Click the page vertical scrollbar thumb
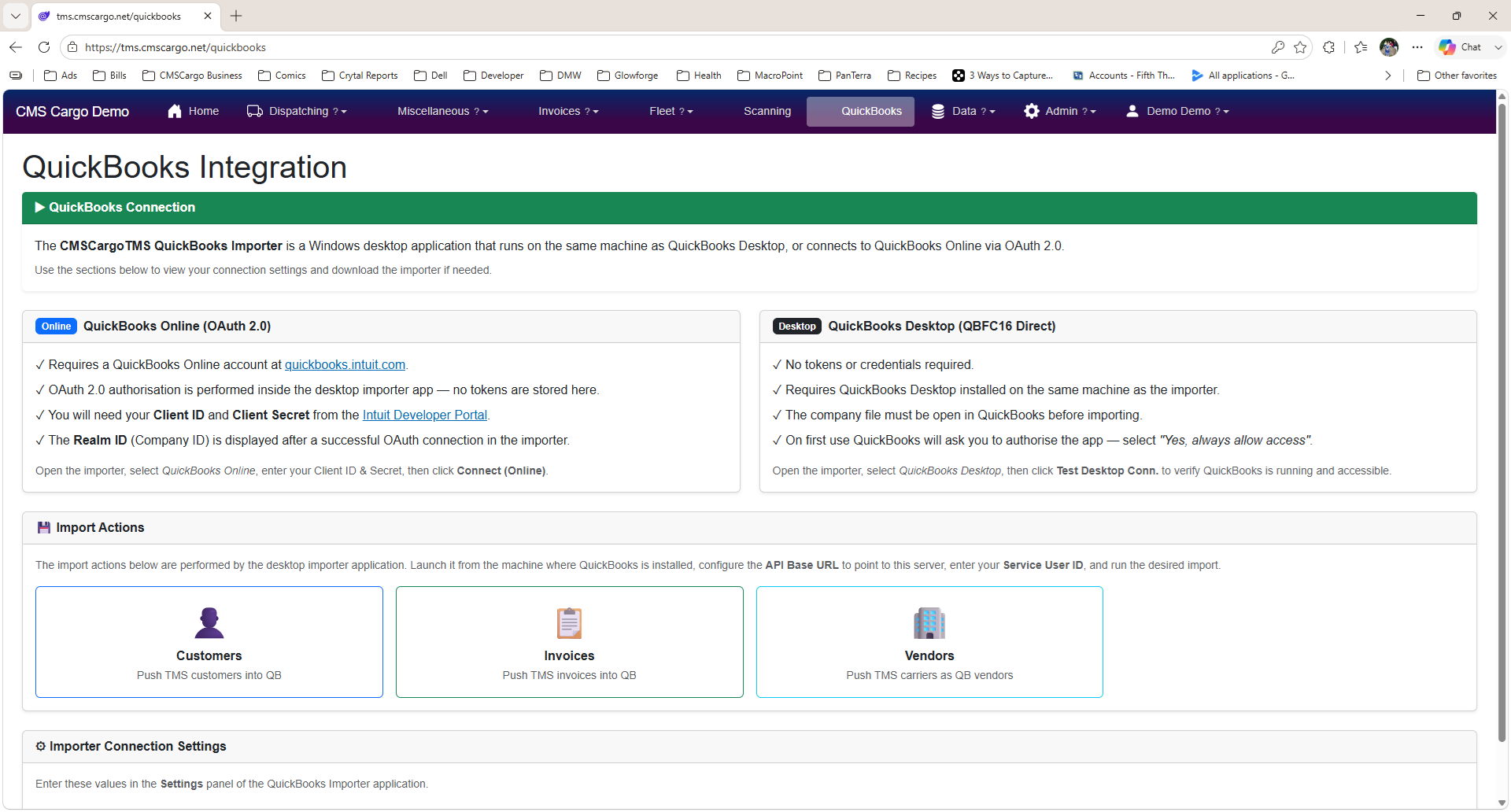The image size is (1511, 812). click(1502, 421)
